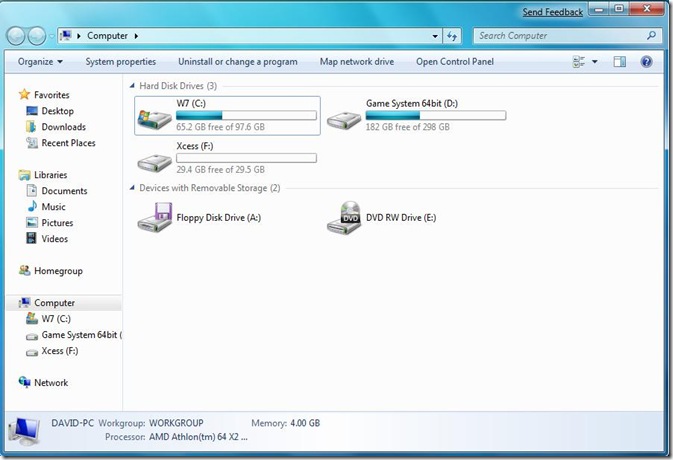Click the Hard Disk Drives (3) header text
673x460 pixels.
click(x=178, y=86)
